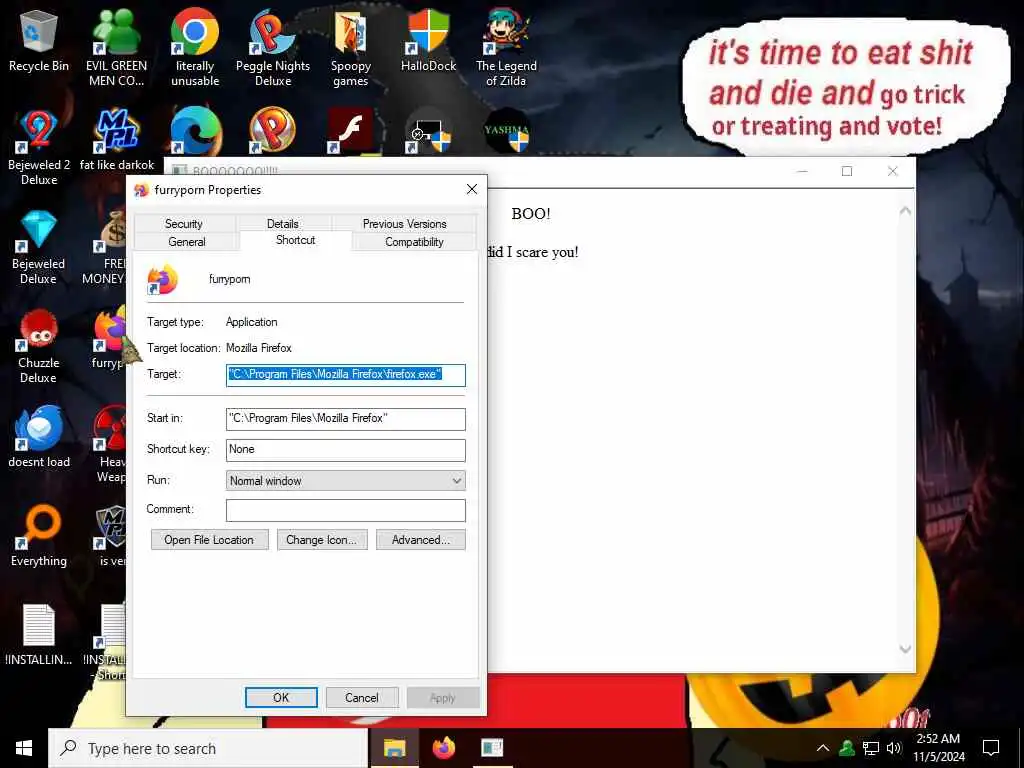Viewport: 1024px width, 768px height.
Task: Open File Explorer from the taskbar
Action: (394, 748)
